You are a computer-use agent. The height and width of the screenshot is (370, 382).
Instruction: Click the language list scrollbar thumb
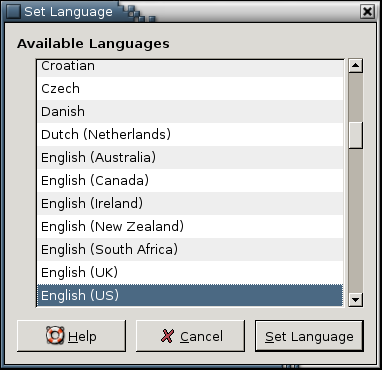click(355, 135)
